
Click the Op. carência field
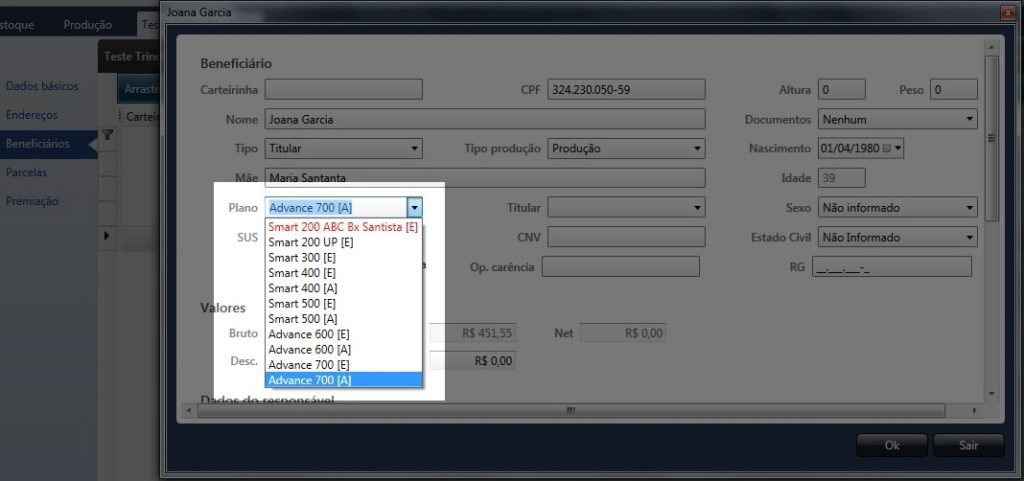pos(620,266)
